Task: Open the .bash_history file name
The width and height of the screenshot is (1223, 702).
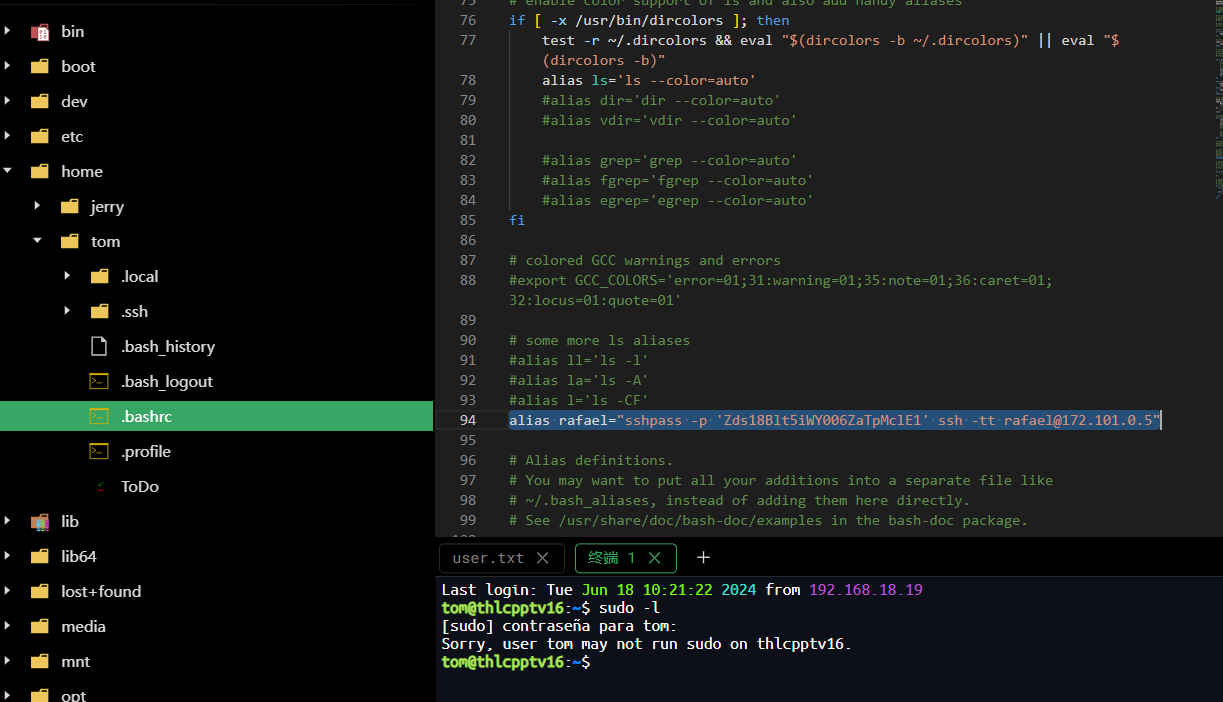Action: tap(168, 347)
